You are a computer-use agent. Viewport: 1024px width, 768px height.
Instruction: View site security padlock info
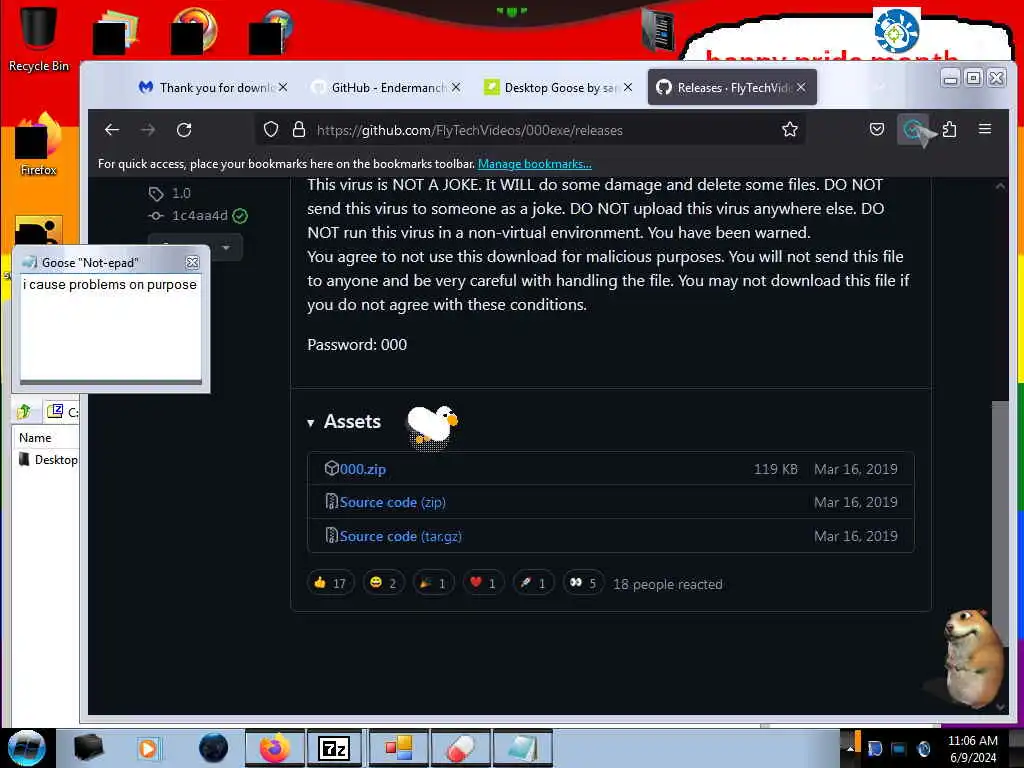(299, 130)
